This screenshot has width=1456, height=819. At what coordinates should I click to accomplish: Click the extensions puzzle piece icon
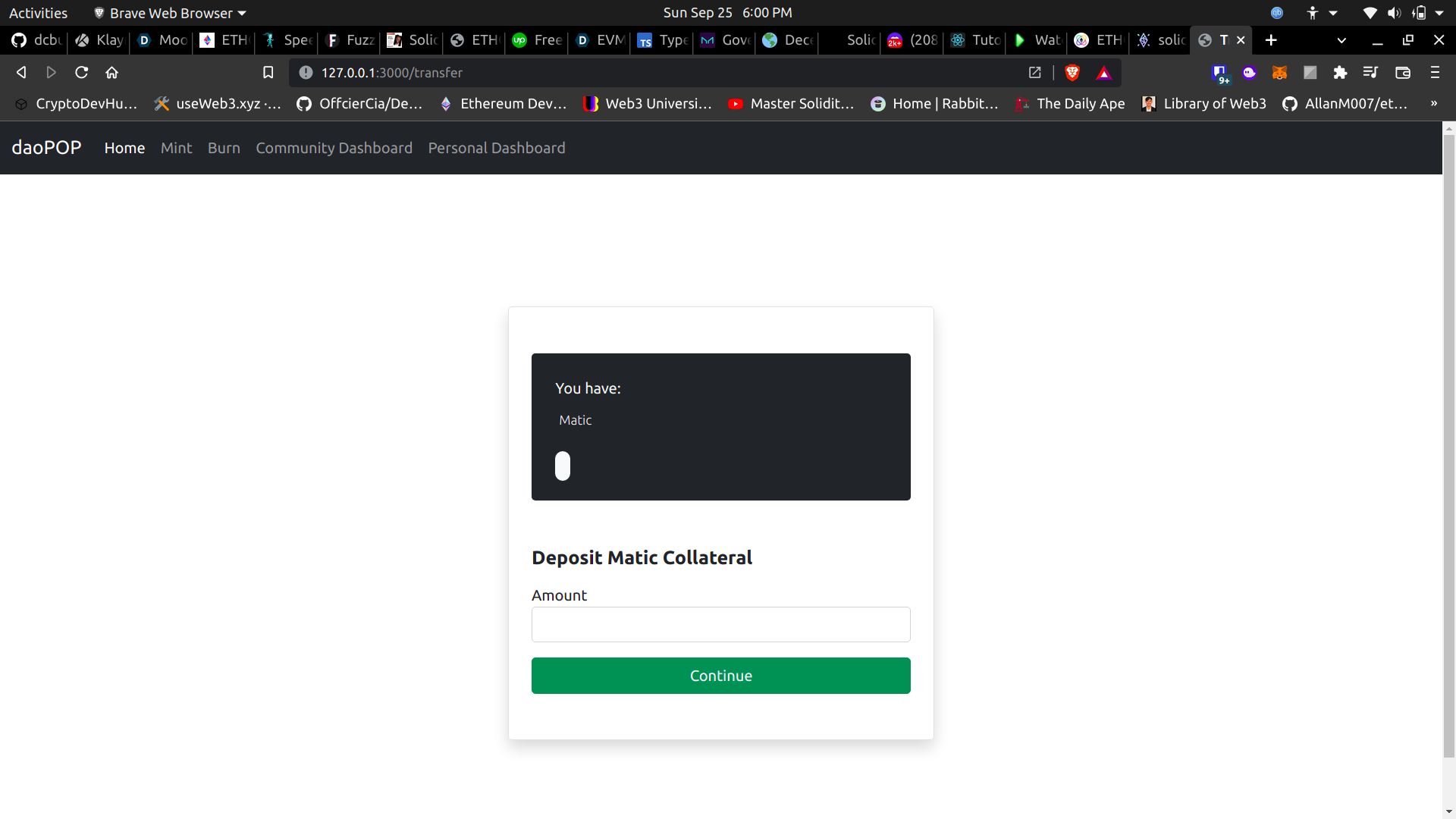[1341, 72]
